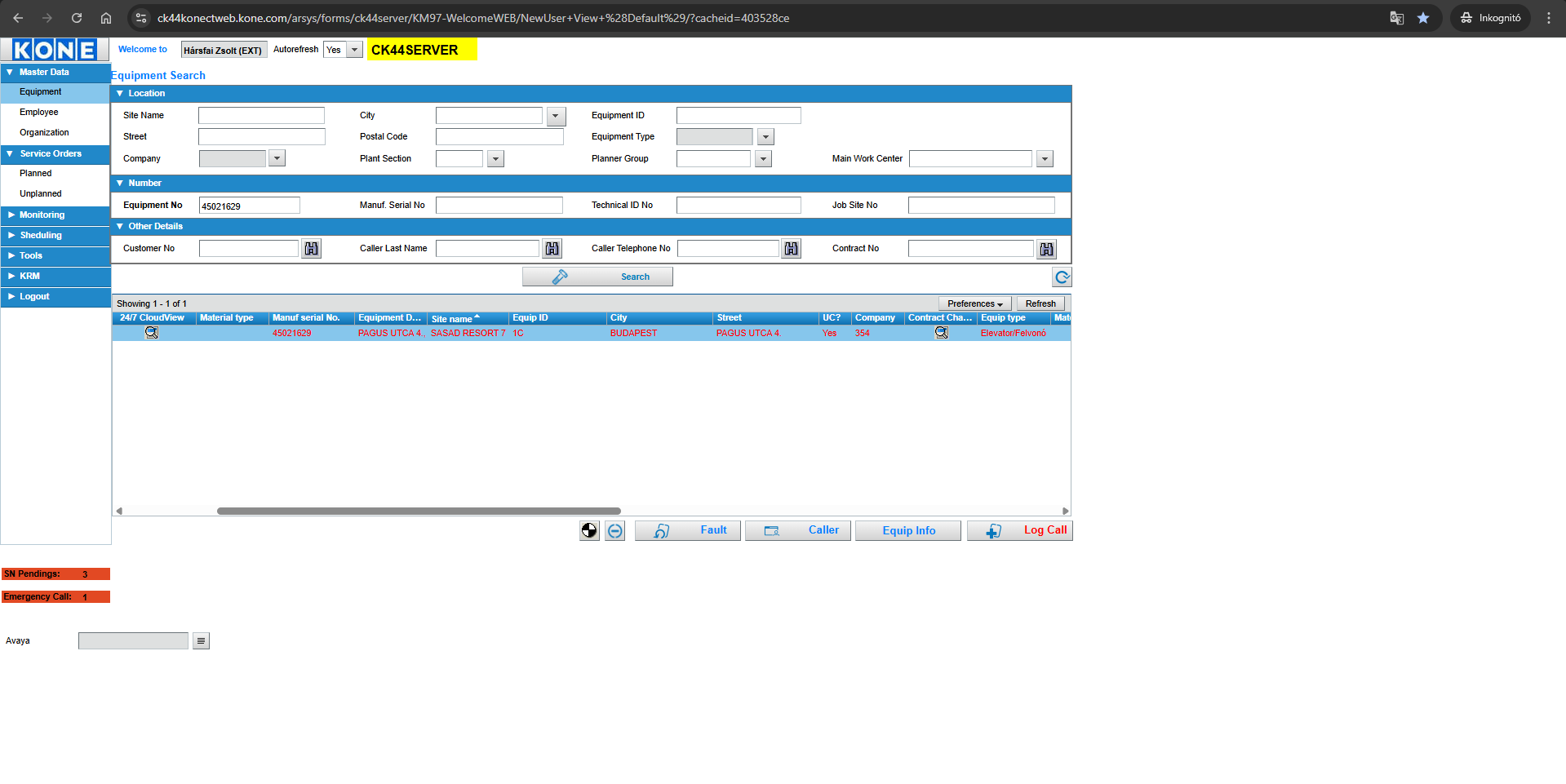Expand the Monitoring menu in sidebar

coord(42,215)
